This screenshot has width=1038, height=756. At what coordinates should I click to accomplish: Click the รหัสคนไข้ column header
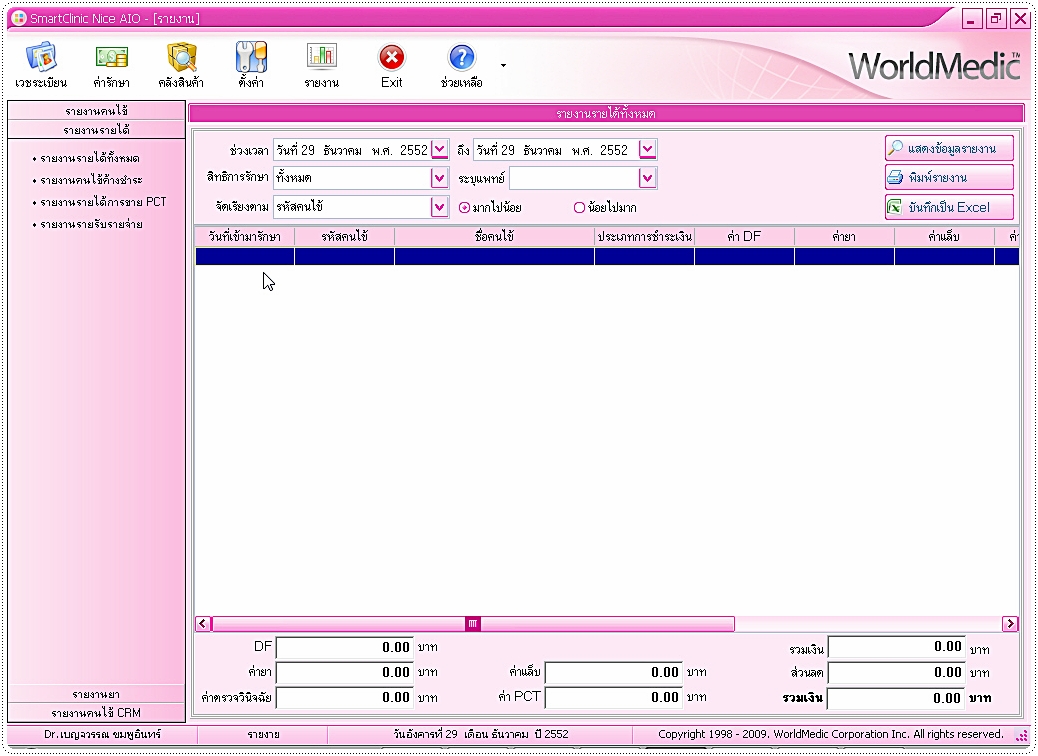(x=345, y=236)
